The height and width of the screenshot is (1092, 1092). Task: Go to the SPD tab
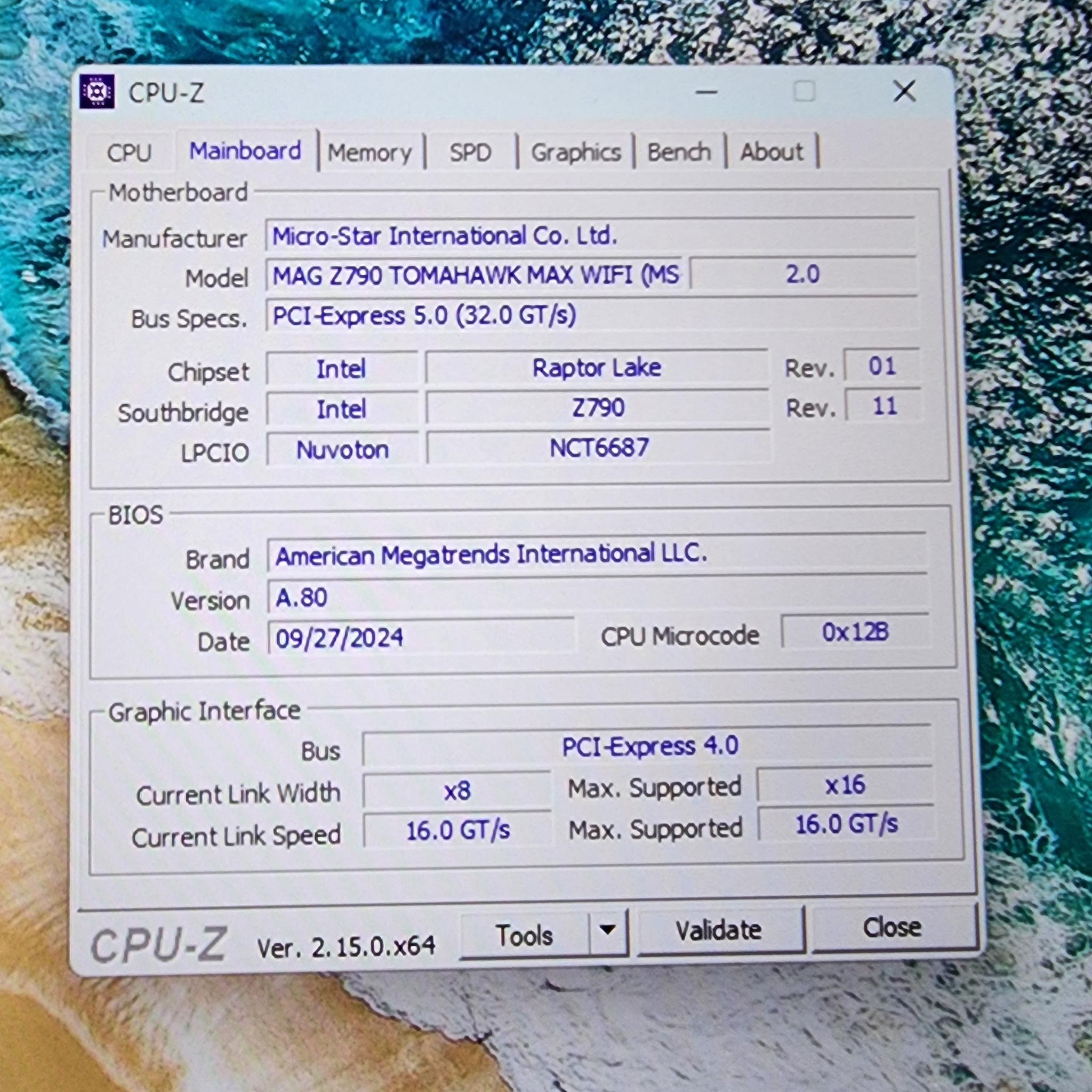pyautogui.click(x=470, y=152)
